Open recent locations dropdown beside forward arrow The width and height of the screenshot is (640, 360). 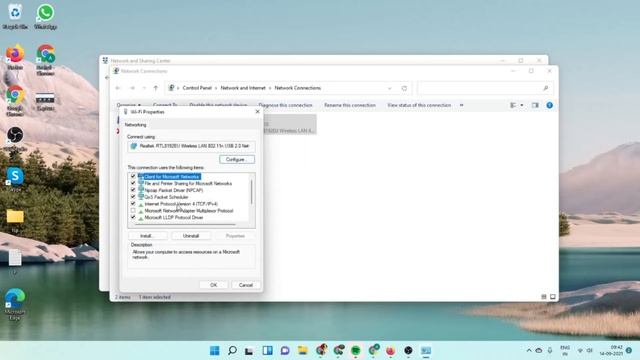coord(144,88)
